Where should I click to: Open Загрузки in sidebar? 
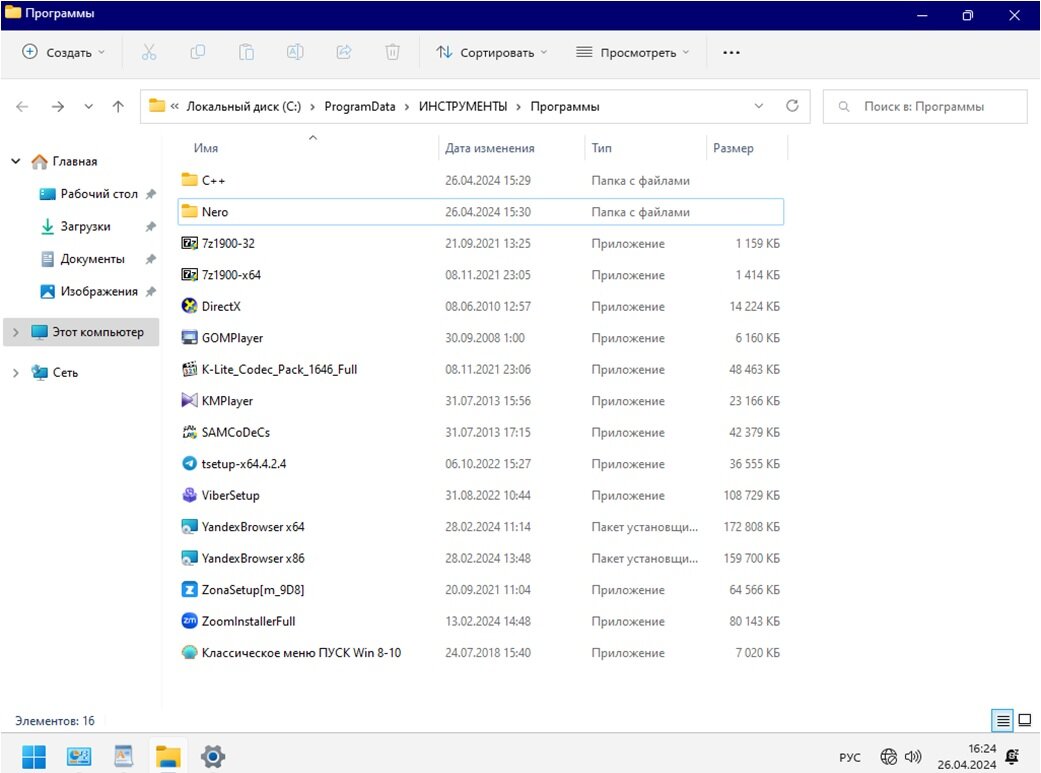point(85,226)
